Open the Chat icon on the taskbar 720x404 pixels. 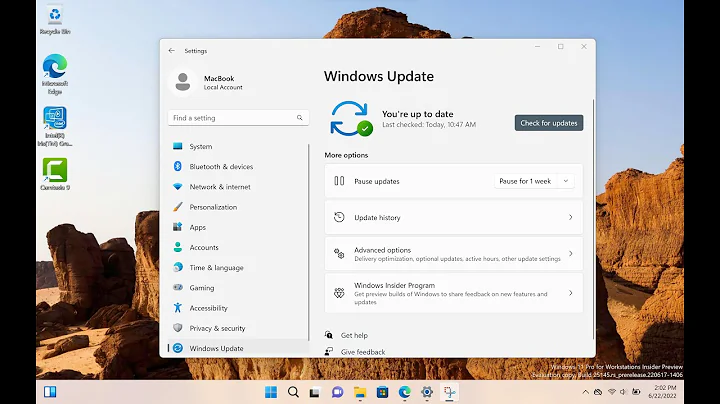pyautogui.click(x=338, y=392)
